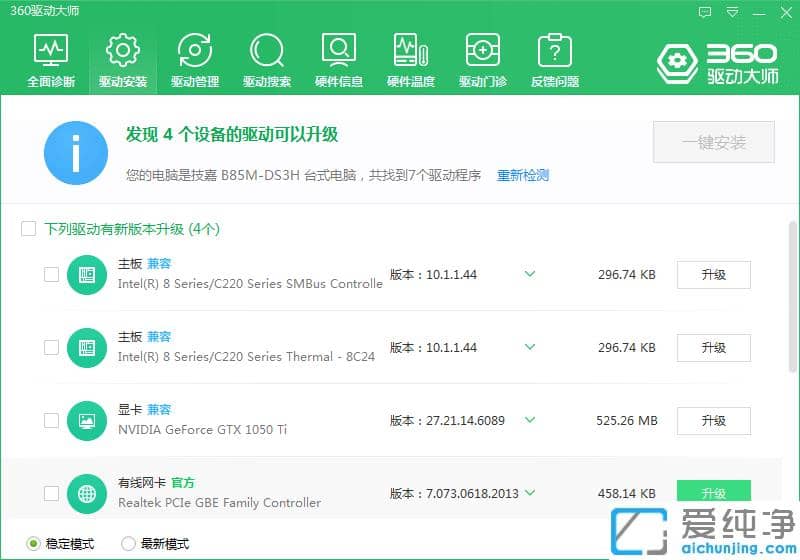Click 升级 for SMBus Controller driver
The image size is (800, 560).
point(714,275)
